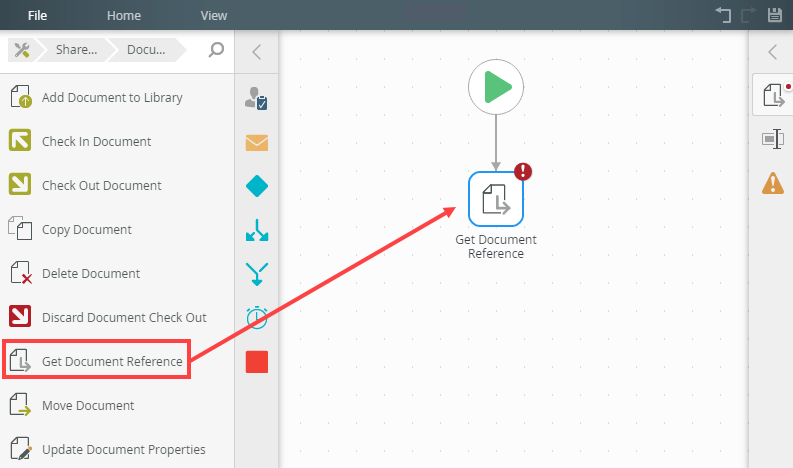
Task: Pick the red End step icon
Action: [257, 362]
